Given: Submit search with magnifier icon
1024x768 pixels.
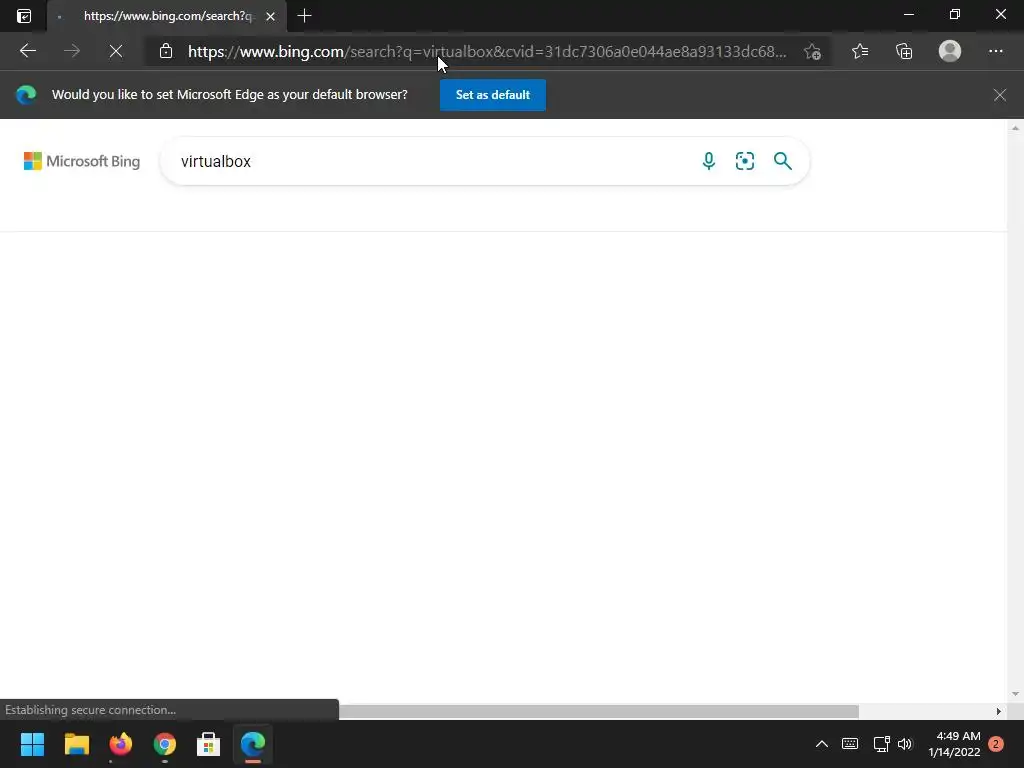Looking at the screenshot, I should pos(782,161).
